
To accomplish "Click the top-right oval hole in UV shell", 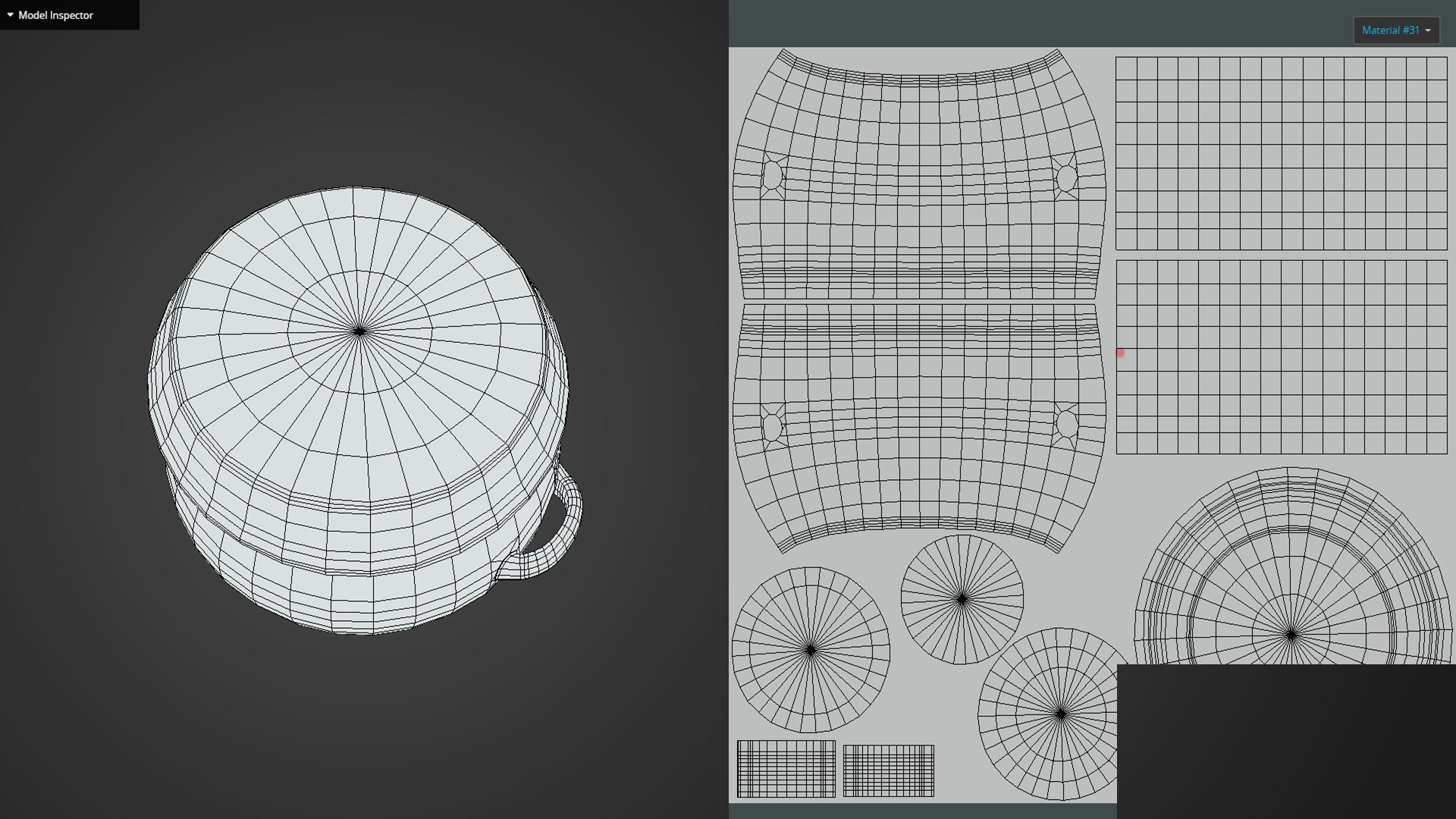I will click(x=1066, y=178).
